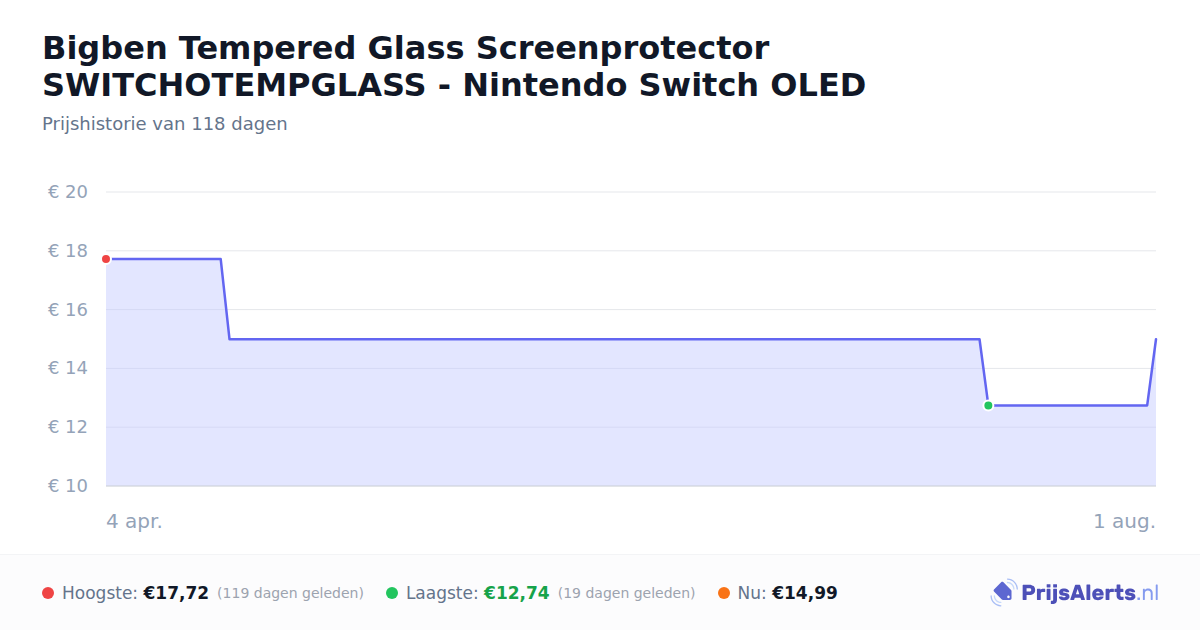Viewport: 1200px width, 630px height.
Task: Click the Prijshistorie van 118 dagen subtitle
Action: coord(165,124)
